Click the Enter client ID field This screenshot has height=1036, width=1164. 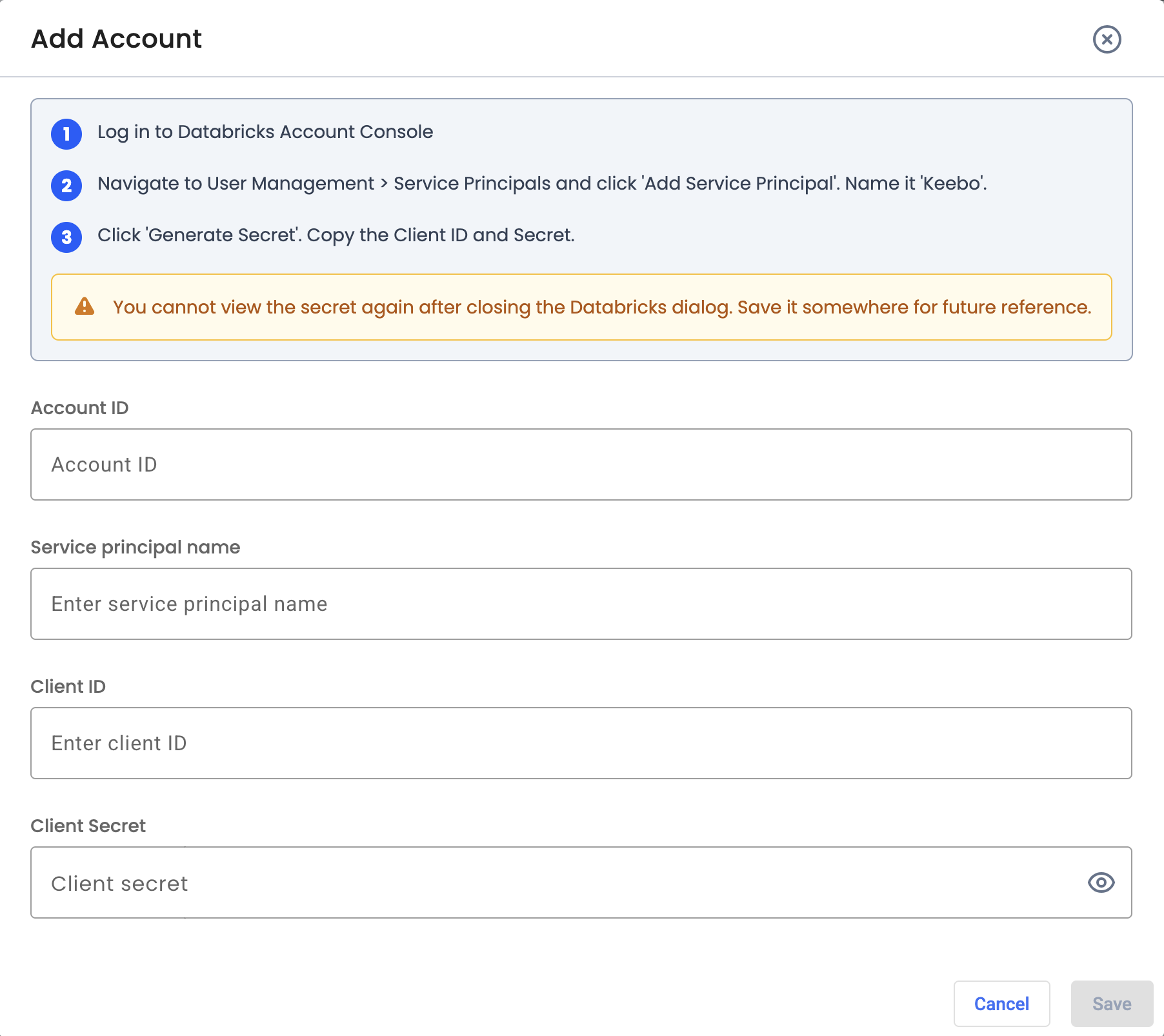(581, 743)
